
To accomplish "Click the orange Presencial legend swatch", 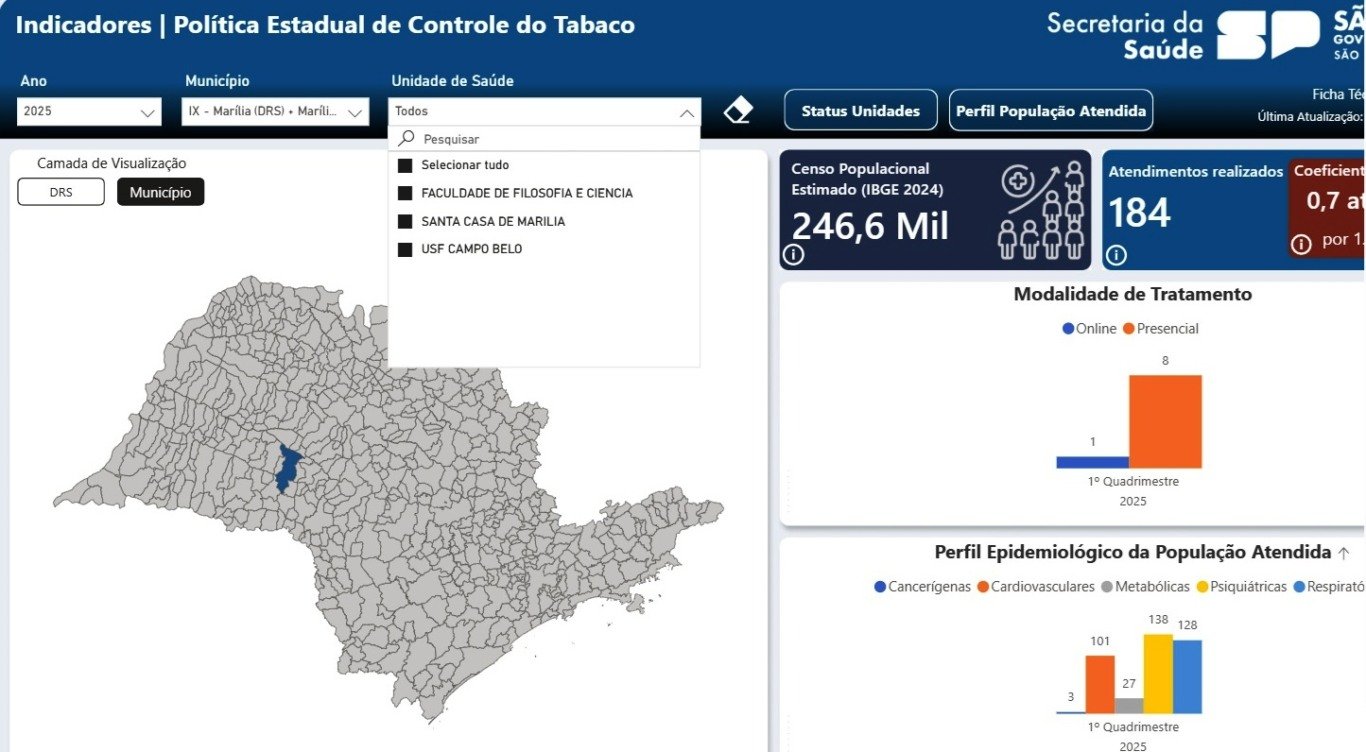I will click(1129, 329).
